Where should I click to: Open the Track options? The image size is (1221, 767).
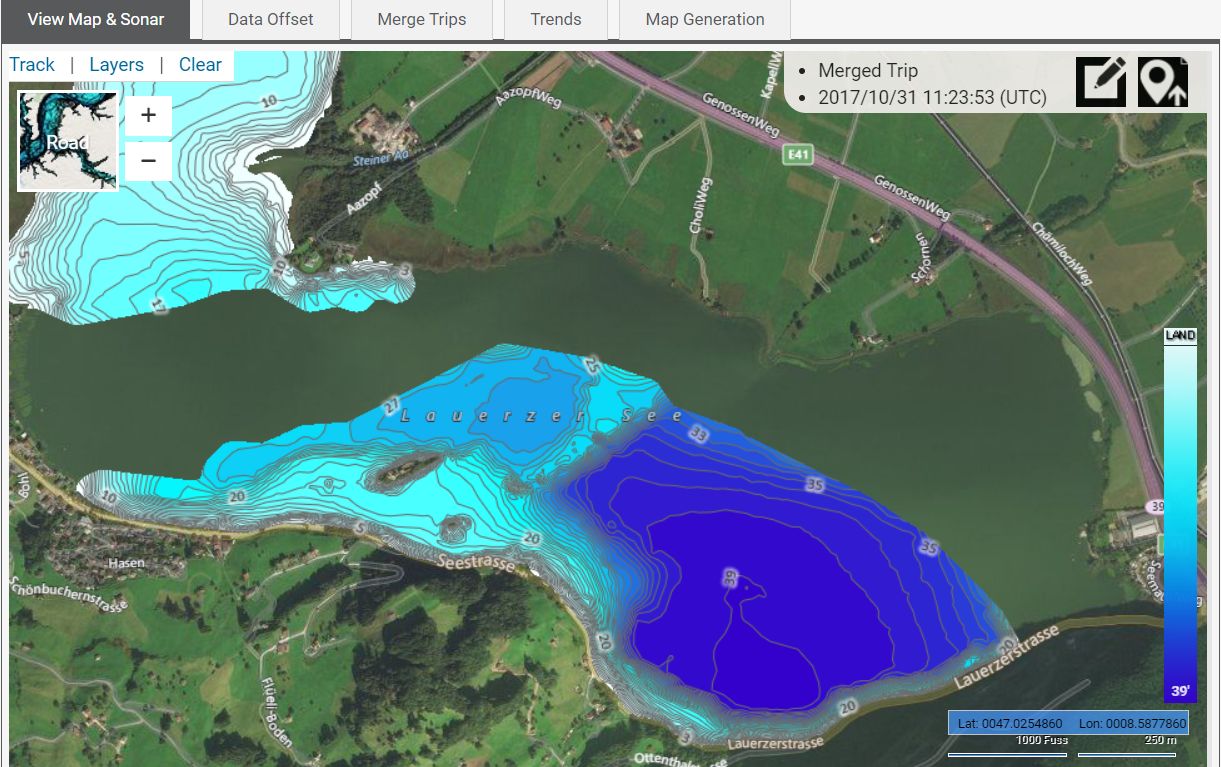click(x=32, y=65)
